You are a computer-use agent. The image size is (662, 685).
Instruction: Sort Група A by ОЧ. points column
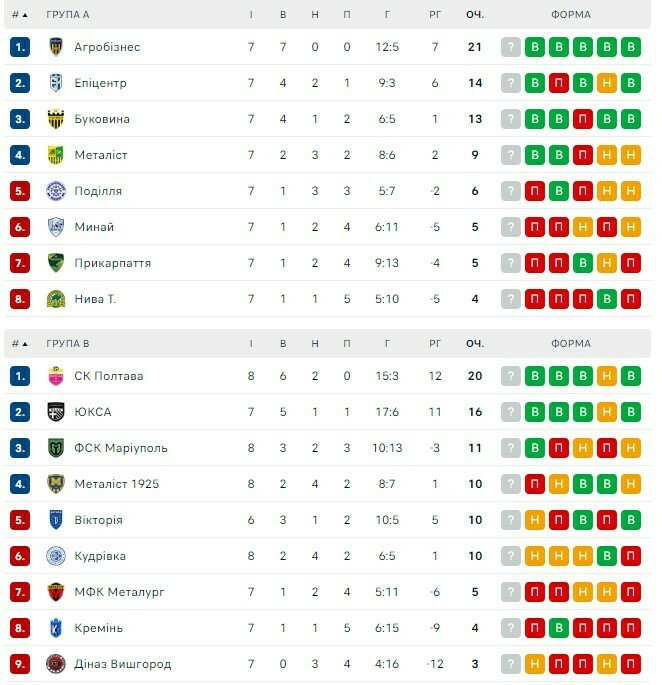(475, 15)
